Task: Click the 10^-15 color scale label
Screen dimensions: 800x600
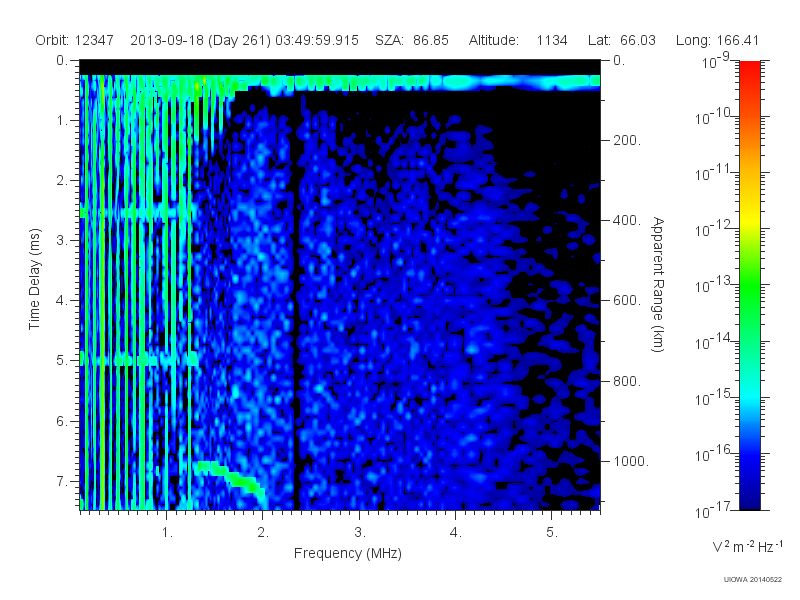Action: point(714,397)
